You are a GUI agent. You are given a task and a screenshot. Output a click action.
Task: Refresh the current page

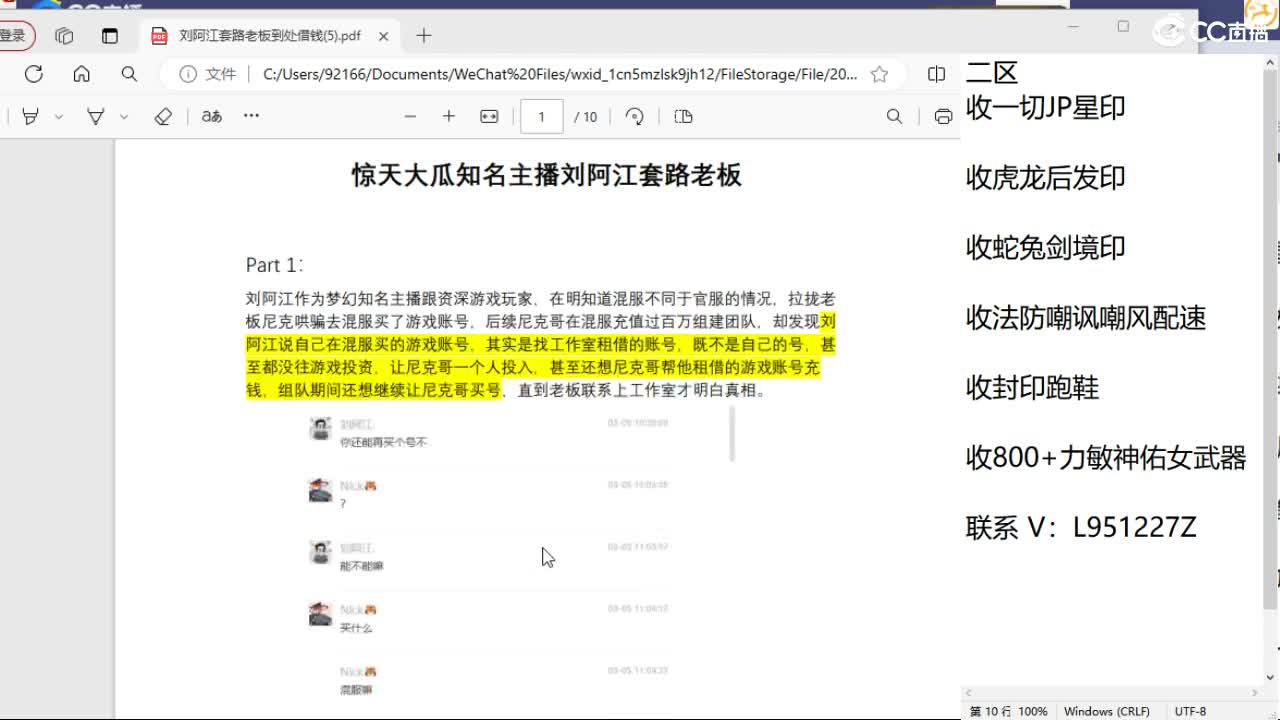pyautogui.click(x=32, y=73)
